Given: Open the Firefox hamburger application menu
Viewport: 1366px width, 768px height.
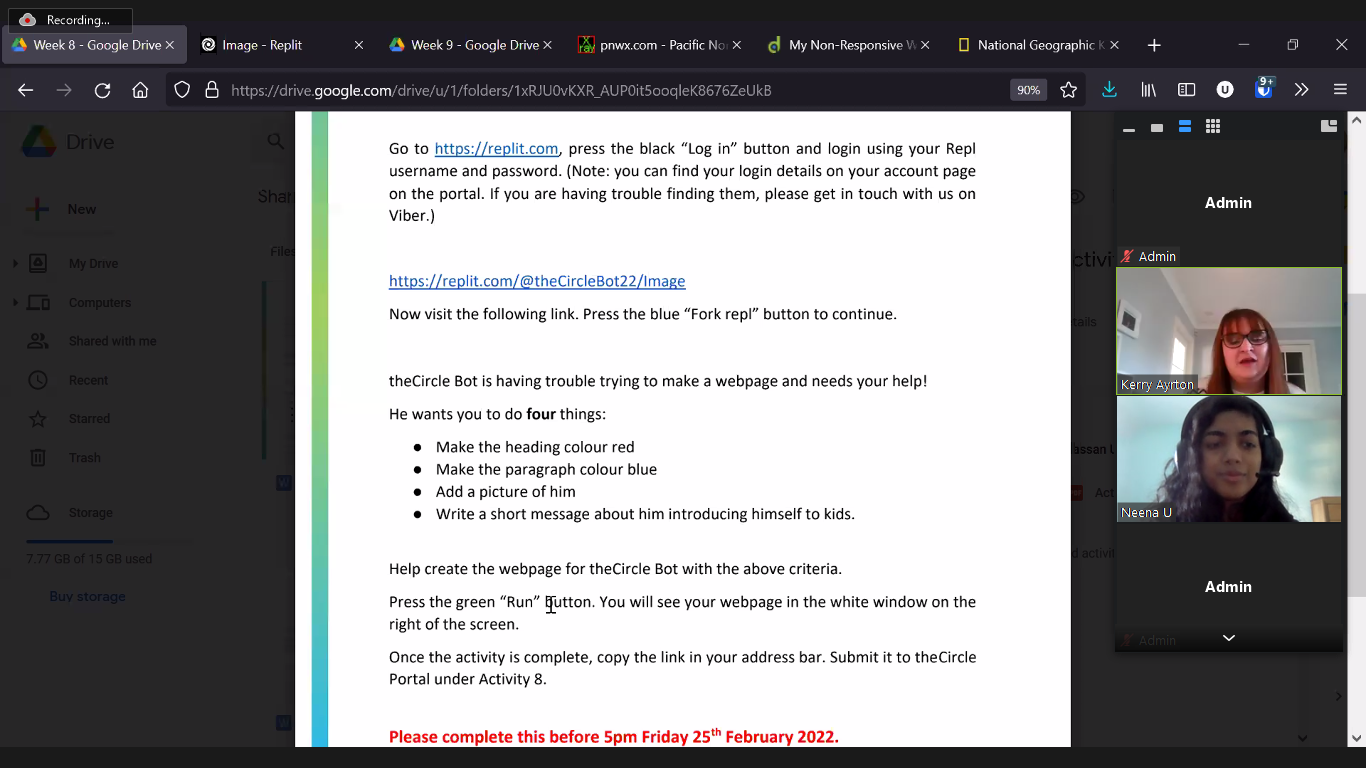Looking at the screenshot, I should tap(1340, 90).
